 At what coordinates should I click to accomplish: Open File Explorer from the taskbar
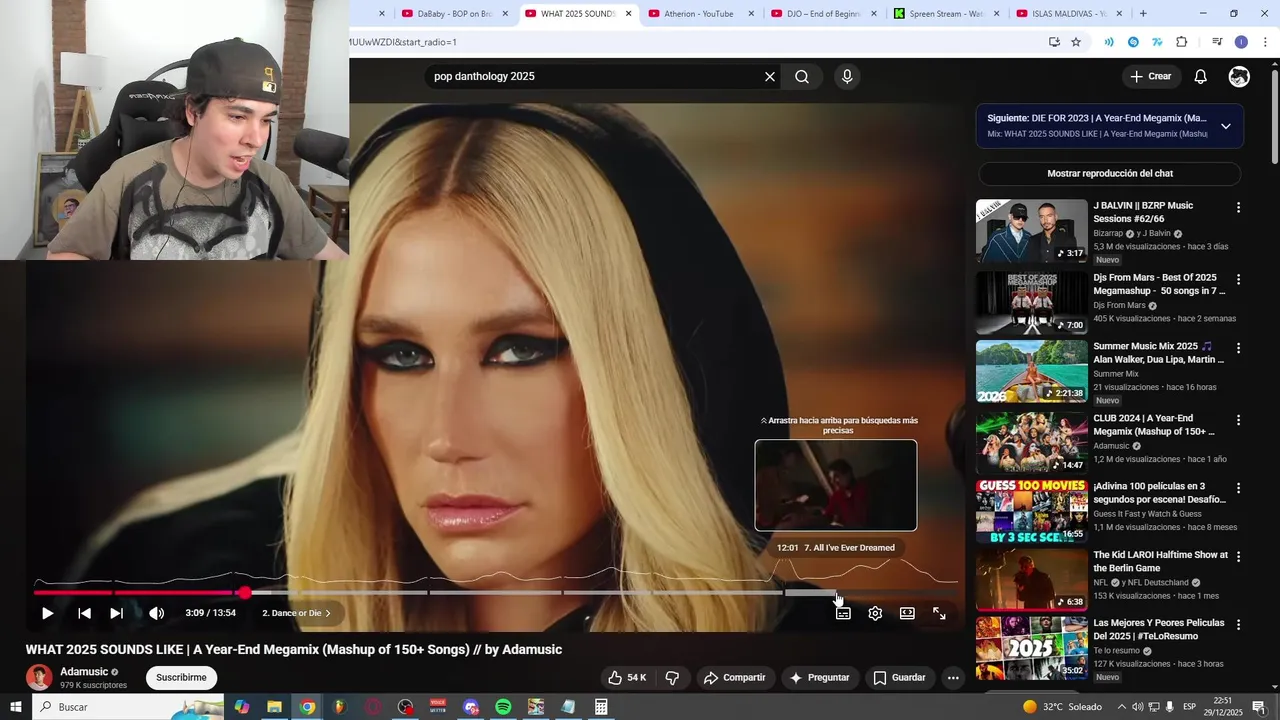[274, 707]
